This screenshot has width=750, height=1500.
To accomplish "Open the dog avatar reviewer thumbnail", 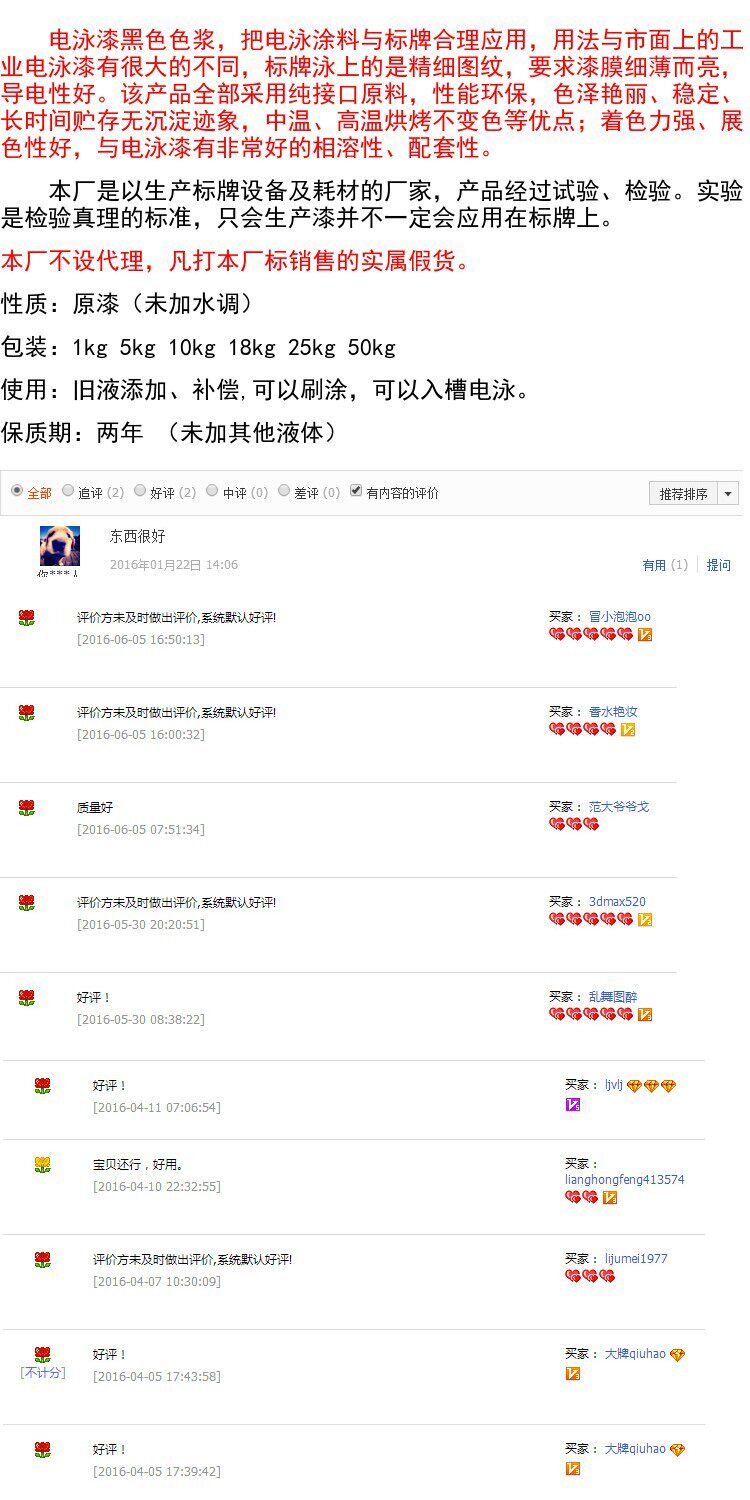I will click(59, 546).
